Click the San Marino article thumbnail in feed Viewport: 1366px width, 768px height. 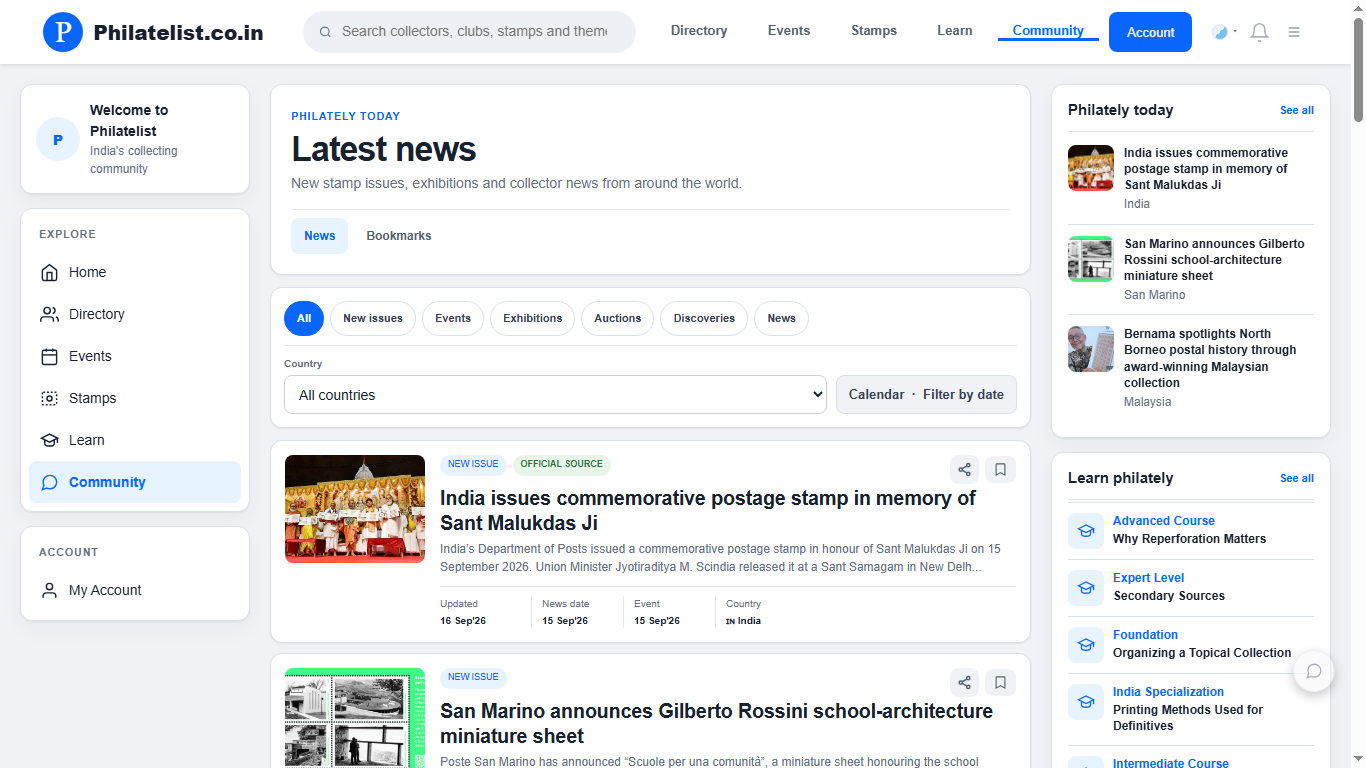(355, 718)
